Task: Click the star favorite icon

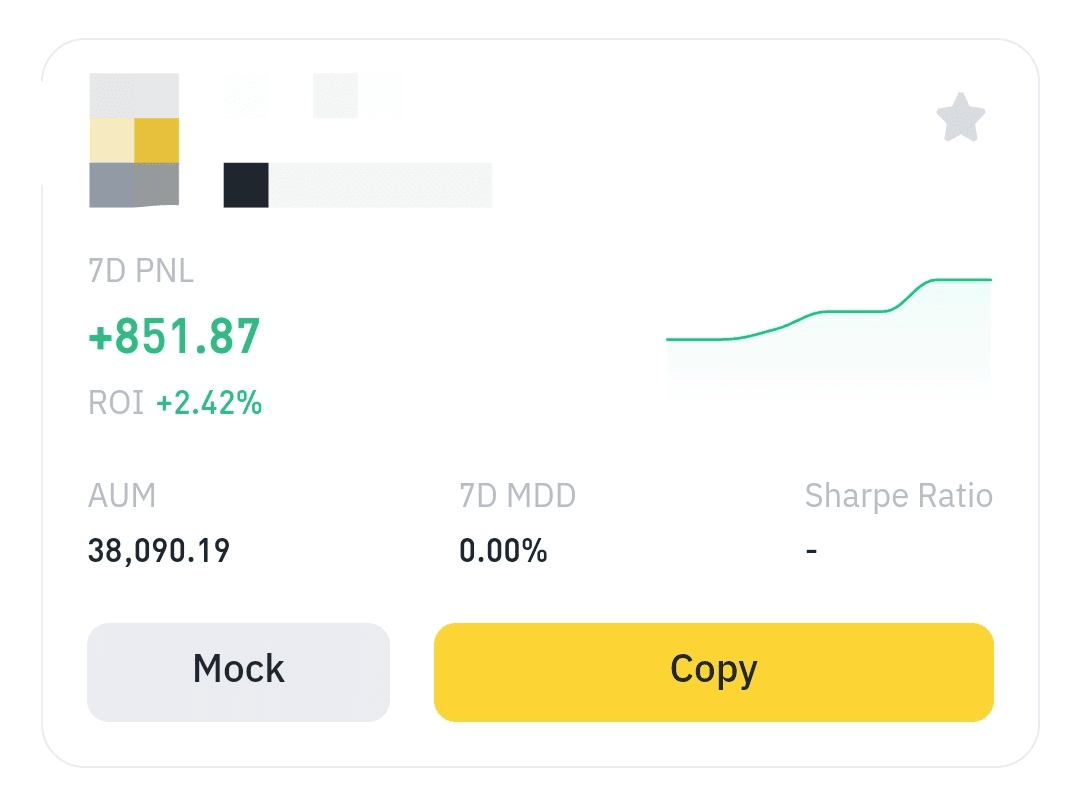Action: coord(961,119)
